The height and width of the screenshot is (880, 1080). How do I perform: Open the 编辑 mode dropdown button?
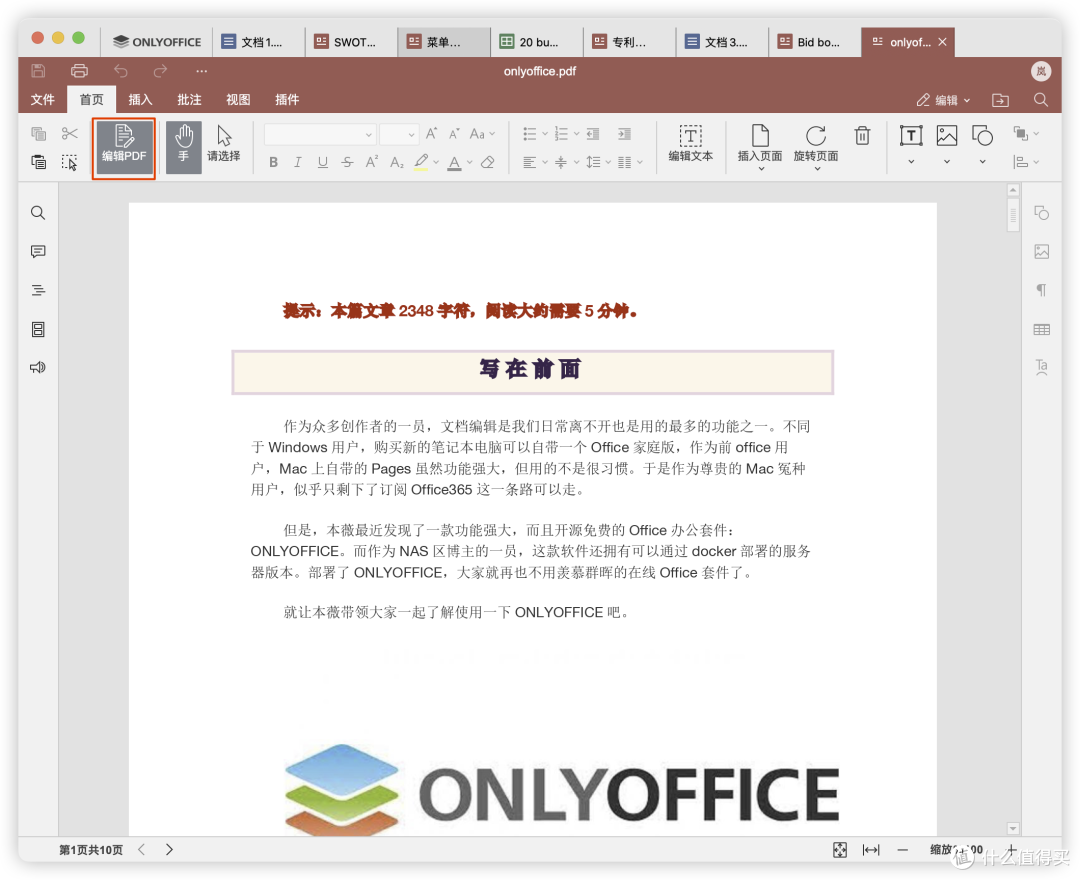tap(943, 100)
